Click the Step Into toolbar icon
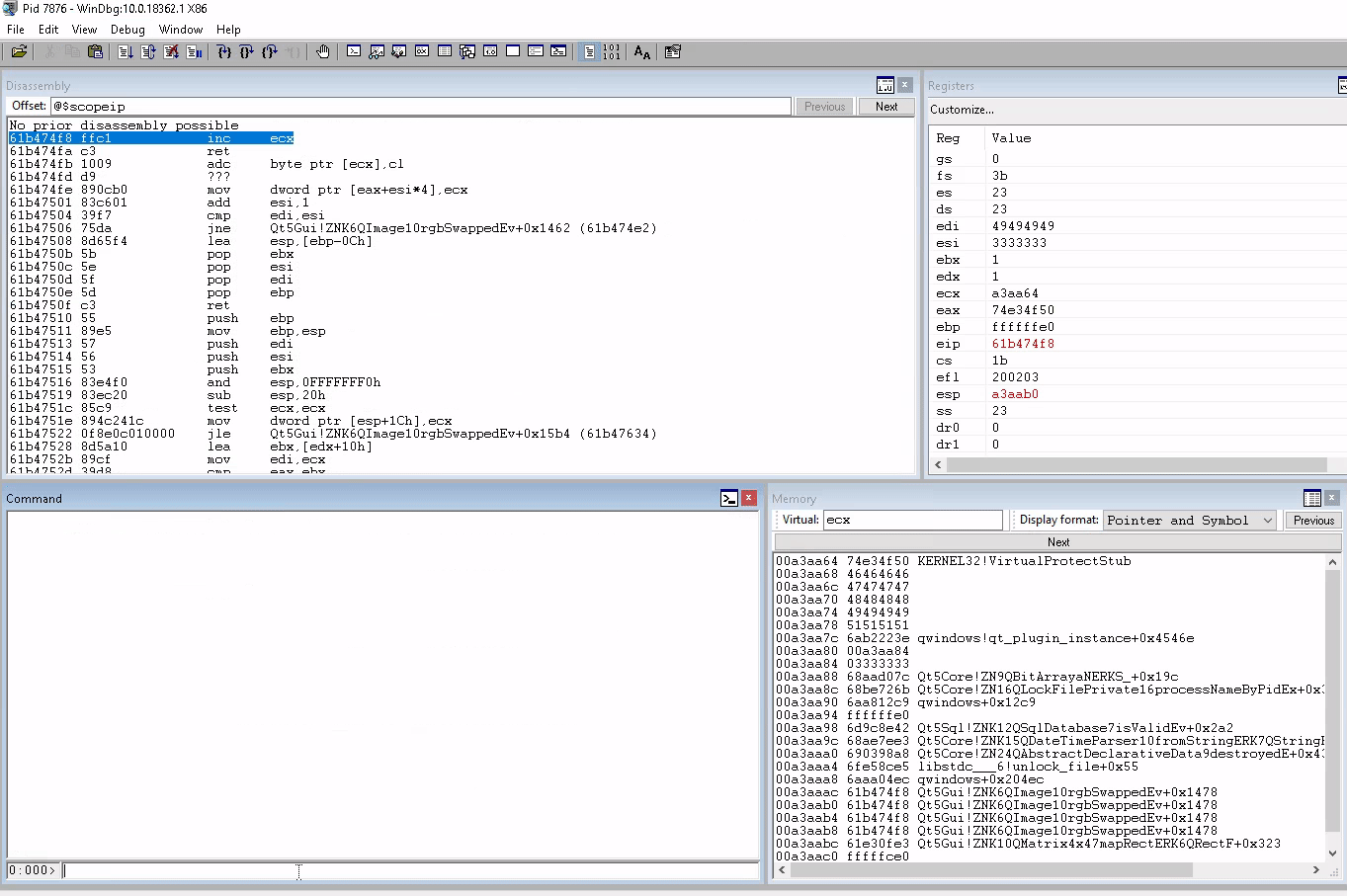 click(x=224, y=51)
